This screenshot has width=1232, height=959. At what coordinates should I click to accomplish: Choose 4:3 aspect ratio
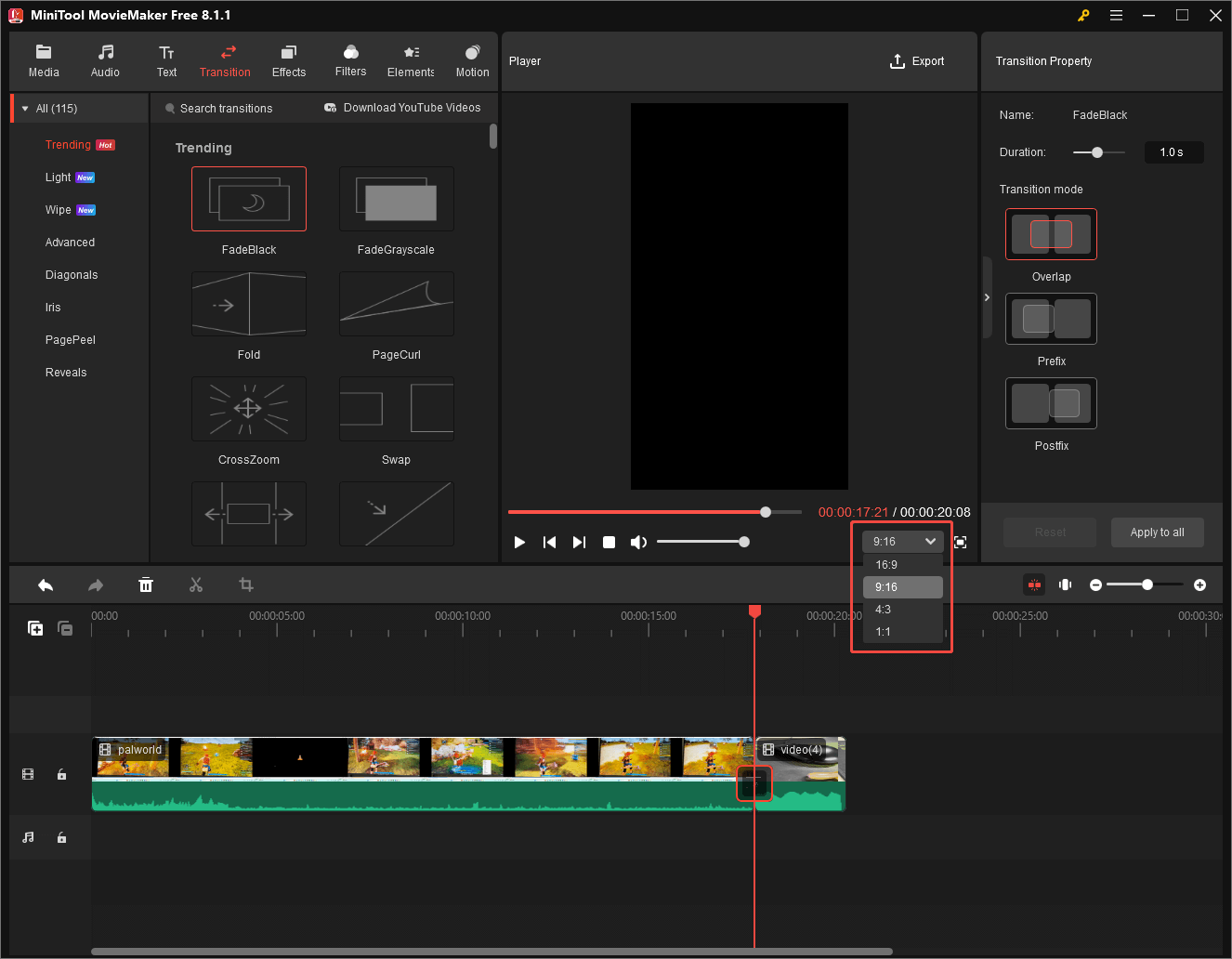tap(902, 610)
